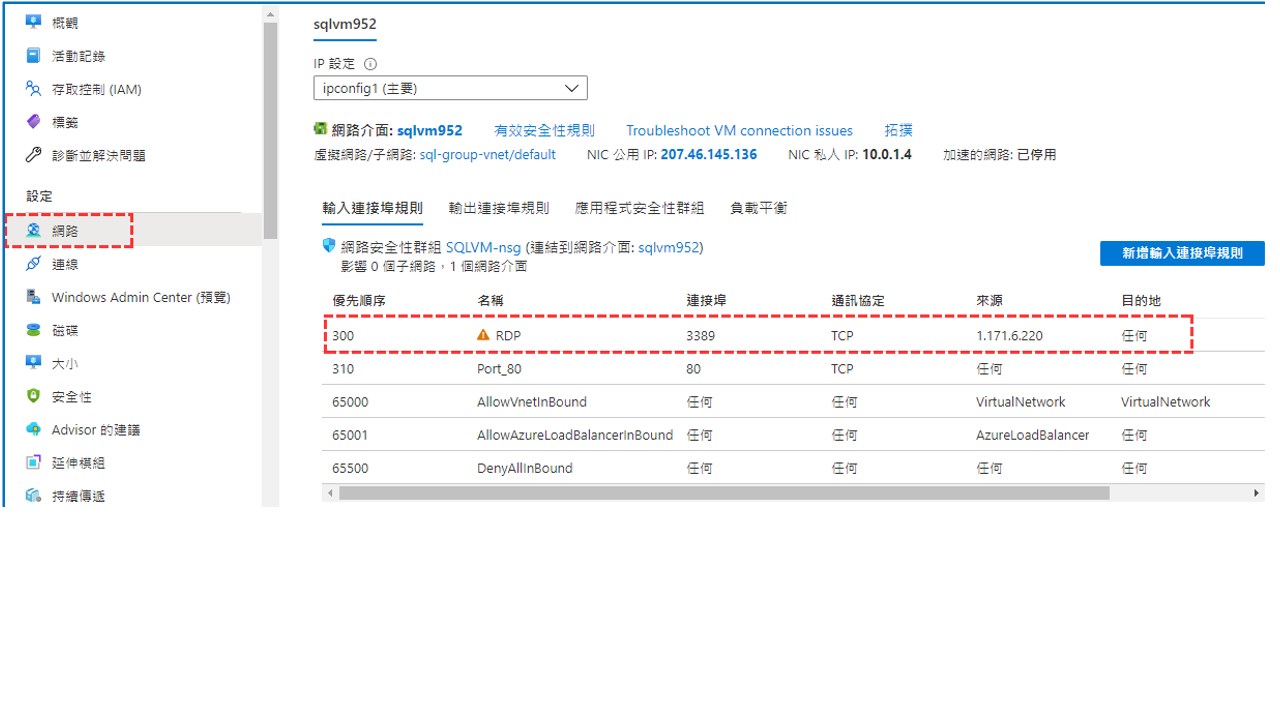Screen dimensions: 1280x720
Task: Click the 目的地 column header
Action: 1141,301
